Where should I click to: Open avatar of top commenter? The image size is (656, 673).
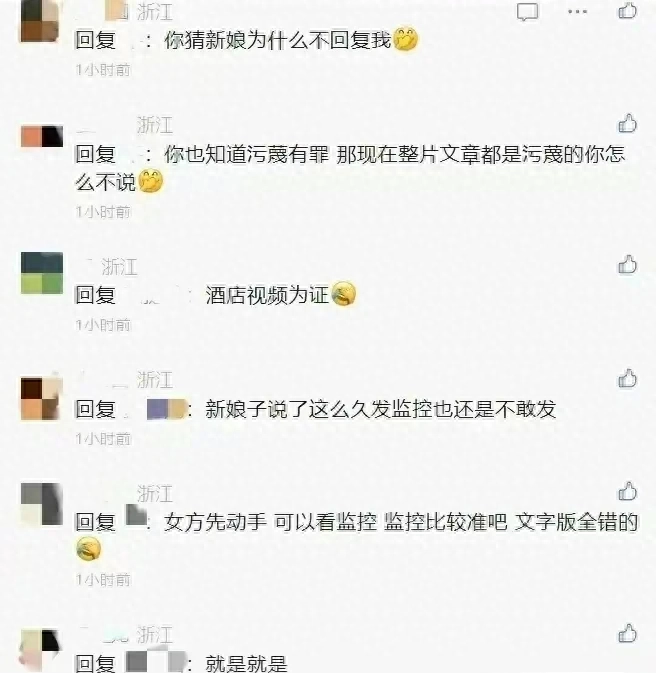(x=40, y=21)
